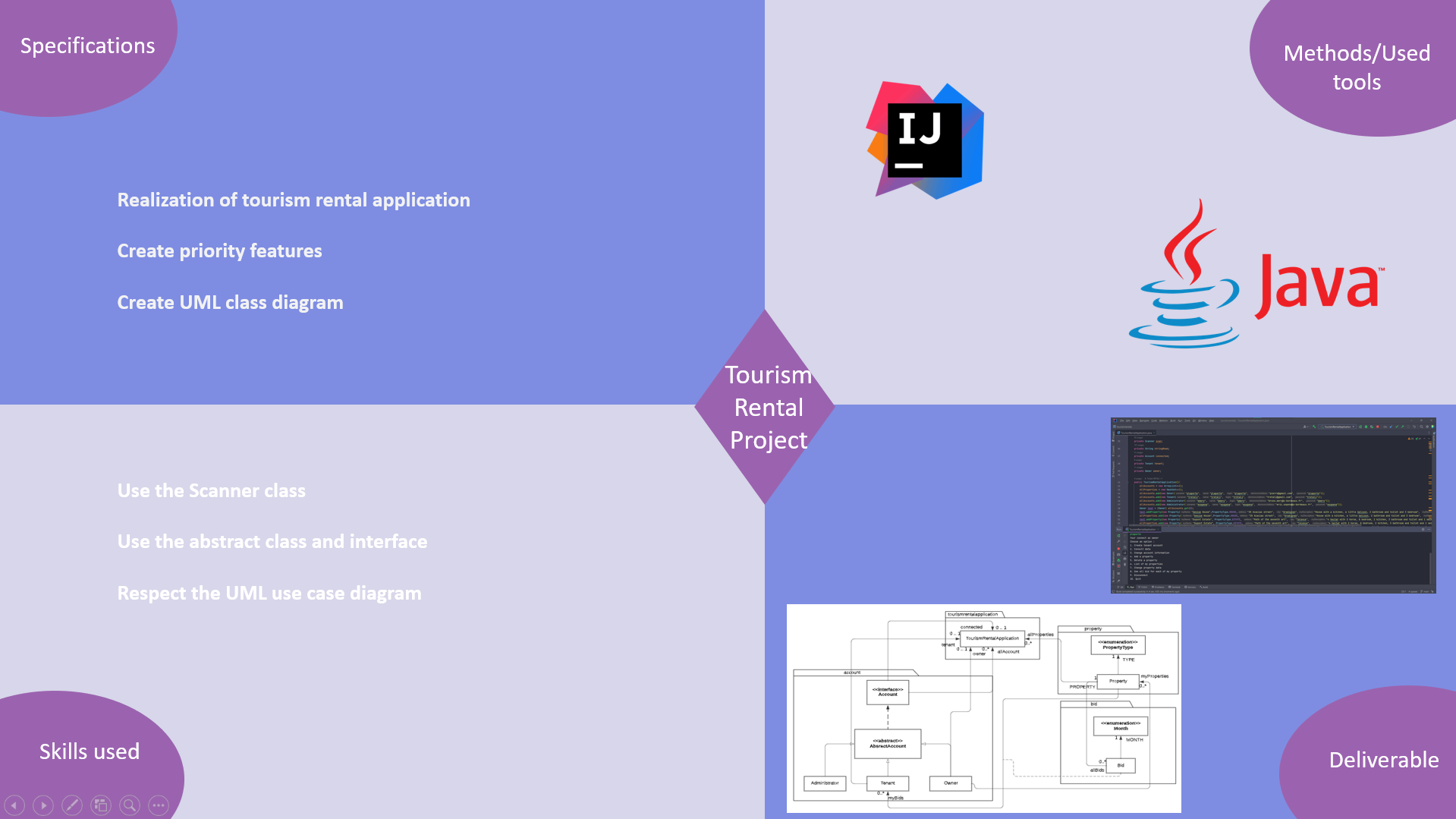The width and height of the screenshot is (1456, 819).
Task: Select the Tourism Rental Project diamond
Action: [765, 407]
